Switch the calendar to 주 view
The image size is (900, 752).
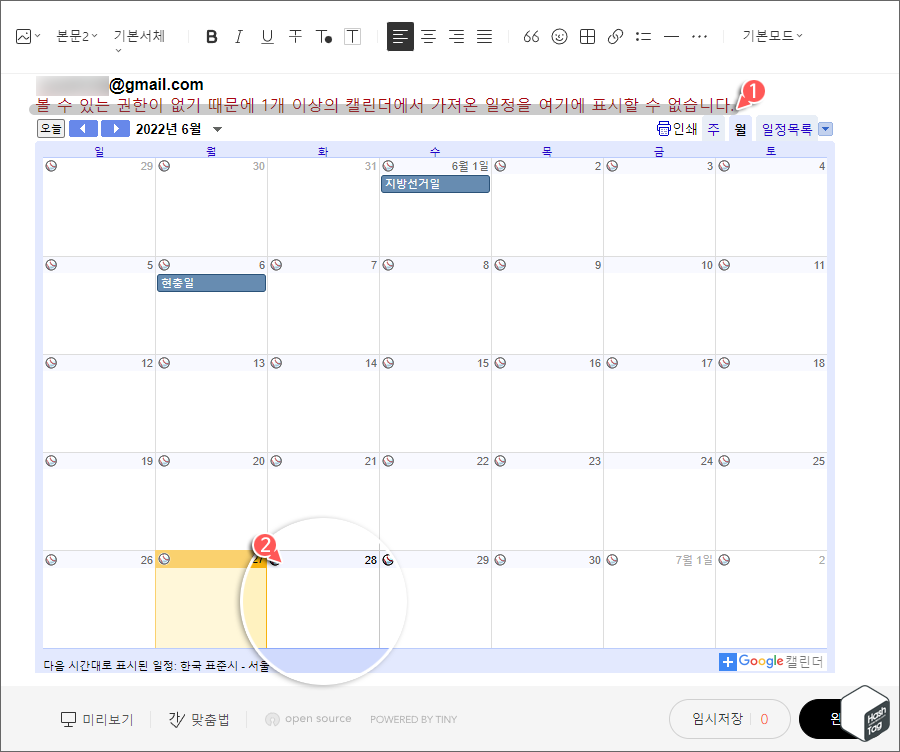tap(713, 128)
